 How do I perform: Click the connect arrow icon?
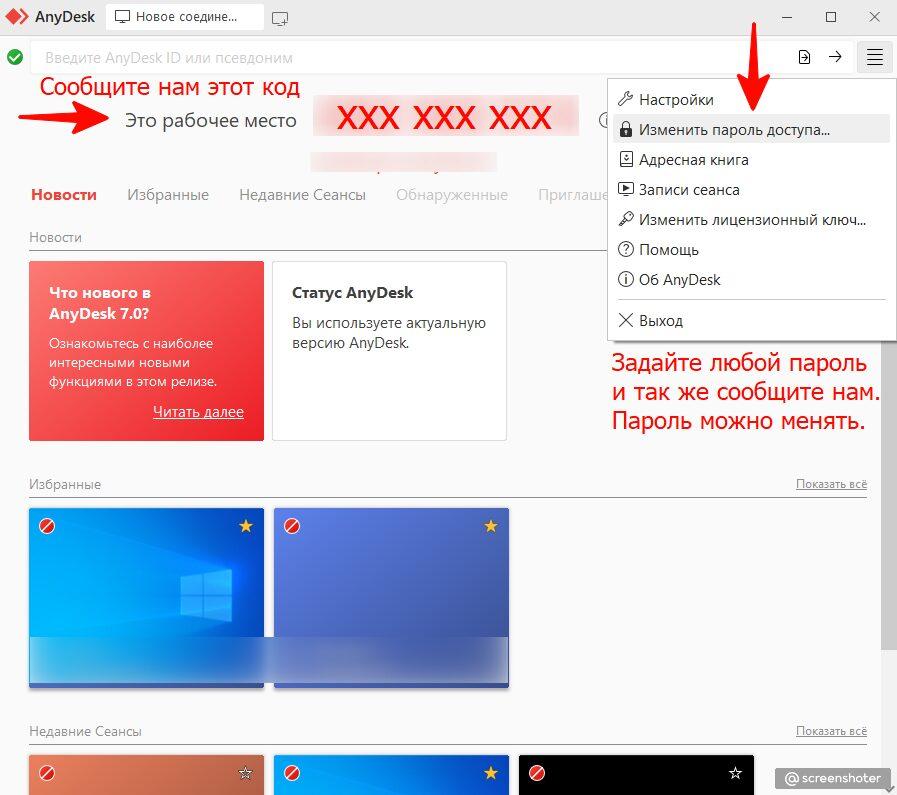(835, 57)
